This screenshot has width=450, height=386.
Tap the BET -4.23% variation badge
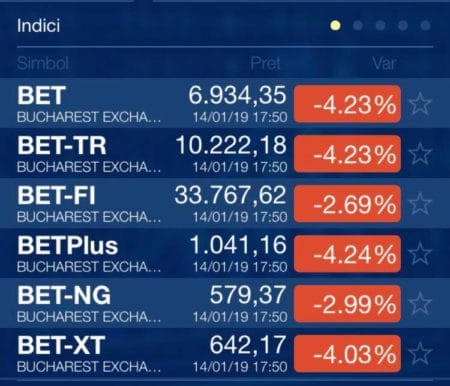click(x=347, y=104)
